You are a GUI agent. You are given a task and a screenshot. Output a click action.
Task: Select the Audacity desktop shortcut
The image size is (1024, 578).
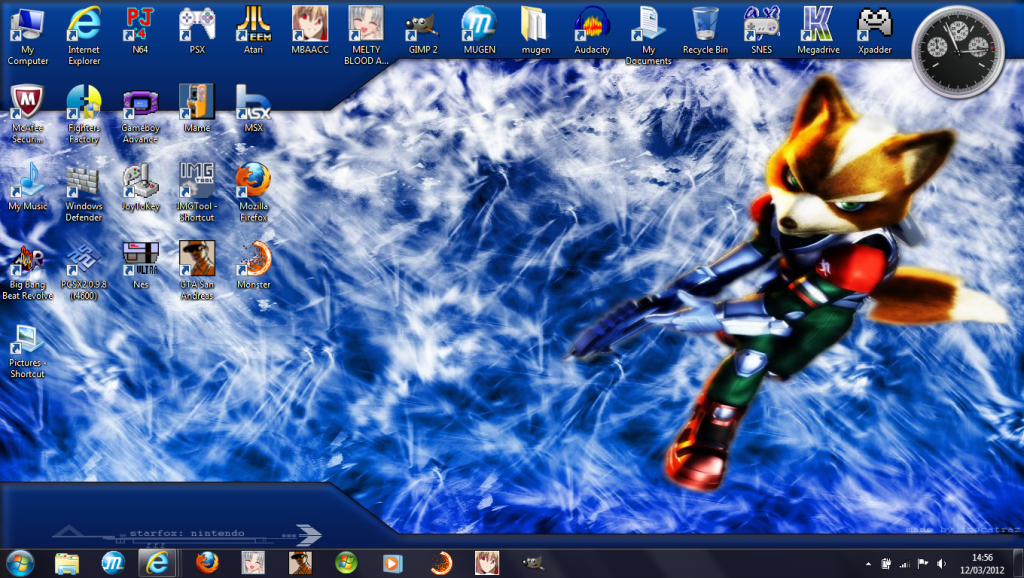point(592,31)
